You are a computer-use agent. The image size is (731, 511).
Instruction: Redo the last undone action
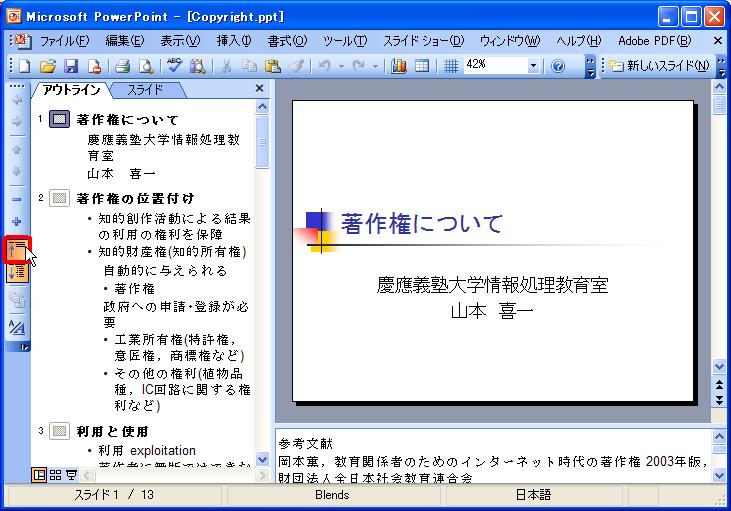pyautogui.click(x=359, y=66)
